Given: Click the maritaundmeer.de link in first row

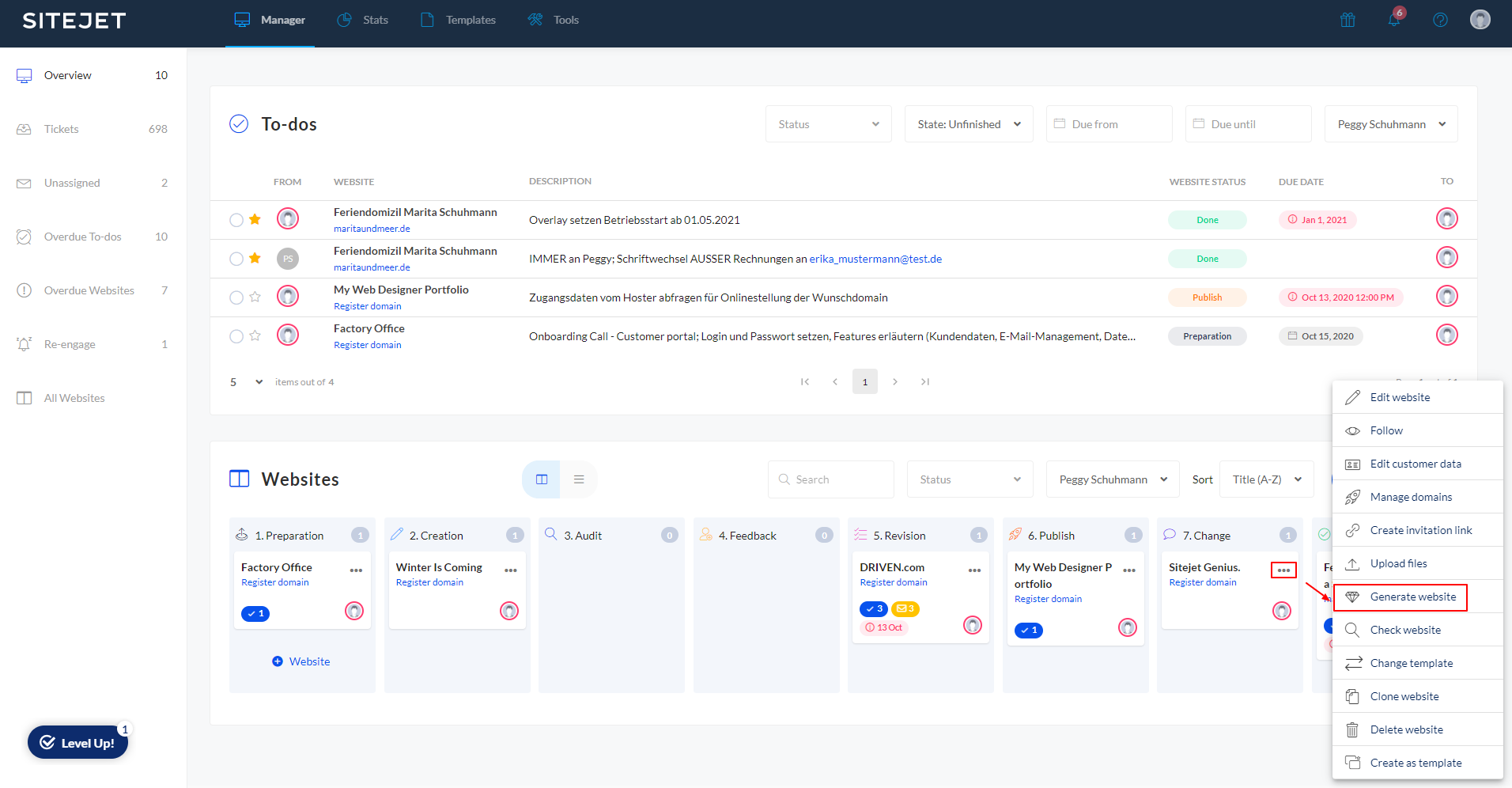Looking at the screenshot, I should click(x=372, y=229).
